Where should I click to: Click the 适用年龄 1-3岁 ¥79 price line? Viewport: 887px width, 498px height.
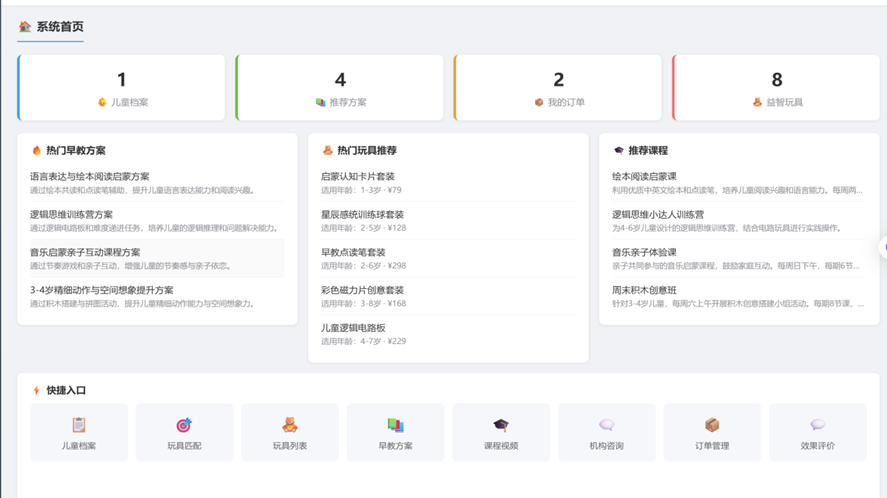(361, 190)
